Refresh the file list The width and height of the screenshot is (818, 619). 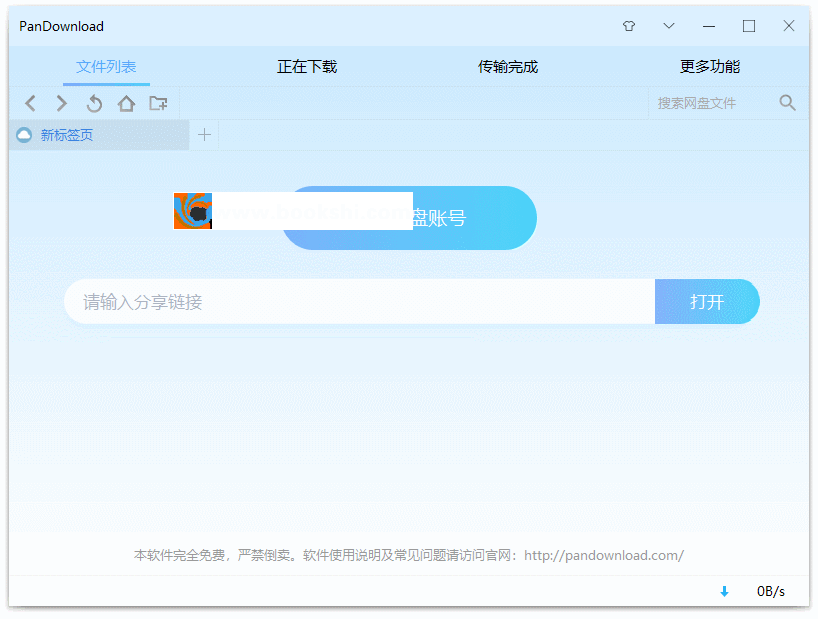coord(94,103)
